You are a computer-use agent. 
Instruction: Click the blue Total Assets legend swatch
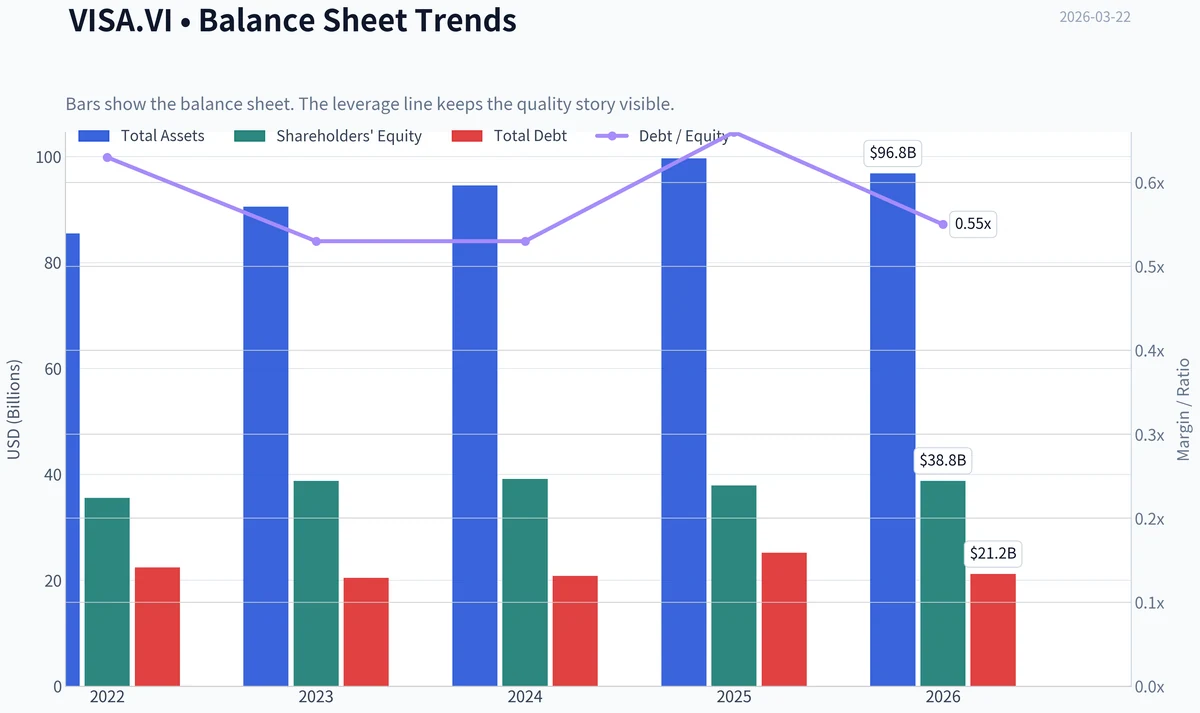tap(93, 136)
